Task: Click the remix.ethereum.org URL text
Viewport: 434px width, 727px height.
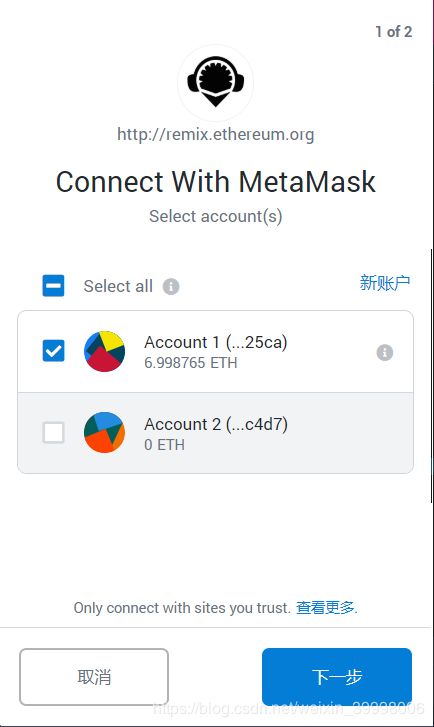Action: click(x=216, y=134)
